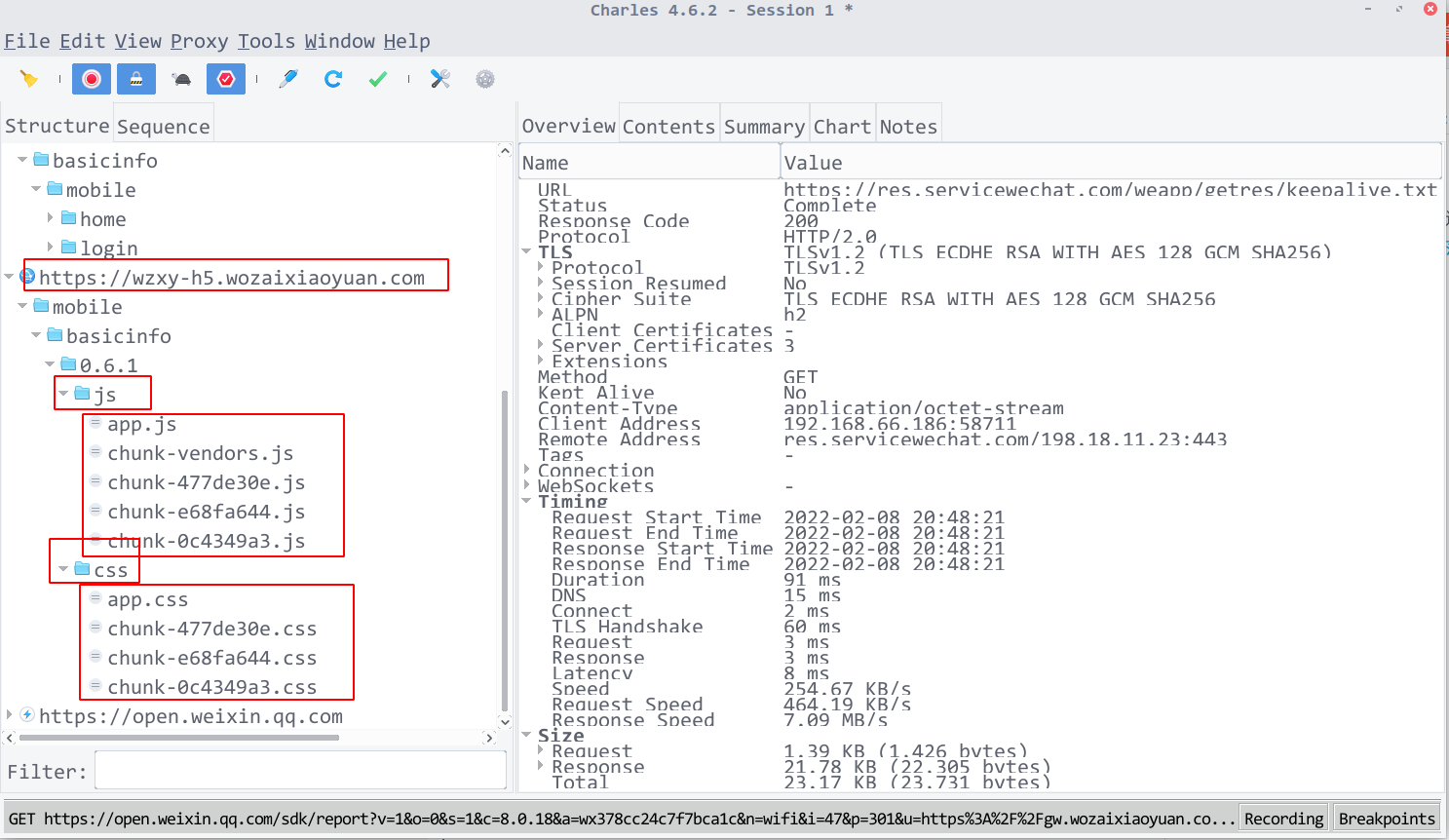Screen dimensions: 1449x840
Task: Click the repeat request refresh icon
Action: click(x=333, y=79)
